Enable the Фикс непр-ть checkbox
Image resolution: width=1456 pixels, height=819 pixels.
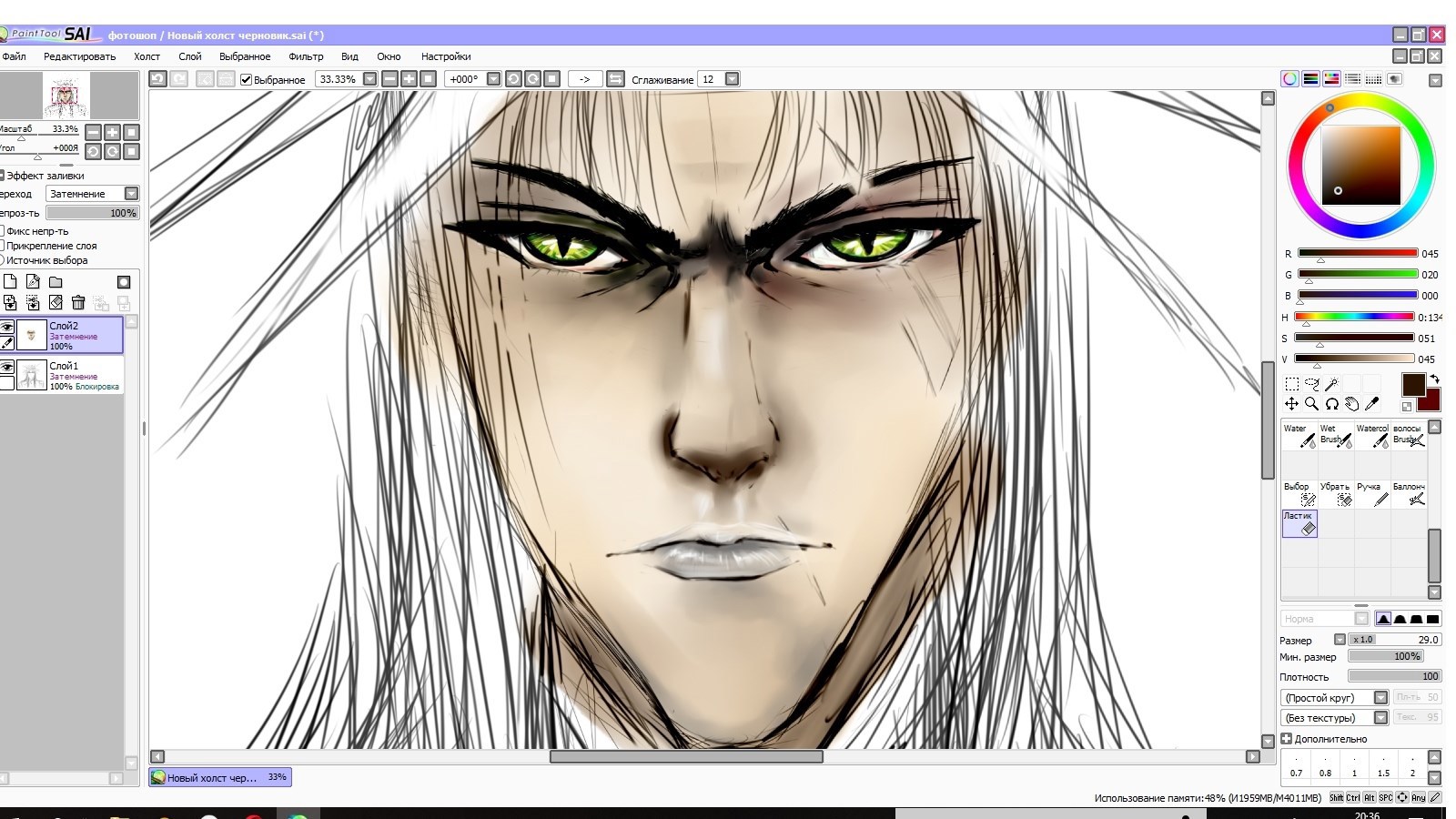pos(2,231)
